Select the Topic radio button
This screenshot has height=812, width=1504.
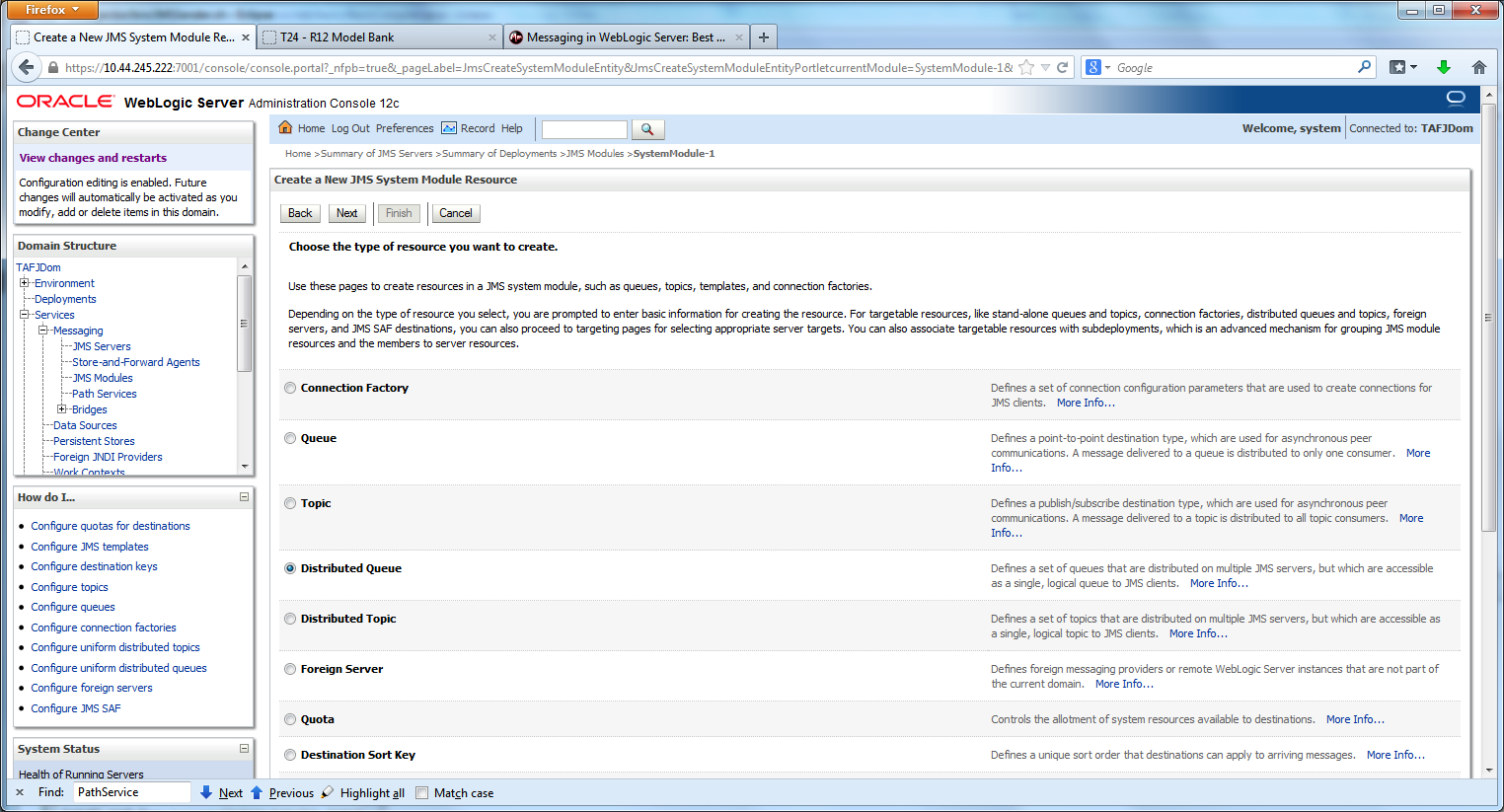[290, 503]
